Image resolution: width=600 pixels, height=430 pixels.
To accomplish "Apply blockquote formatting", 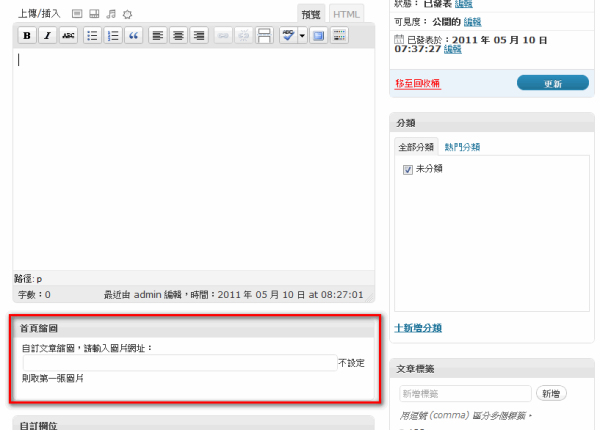I will coord(133,36).
